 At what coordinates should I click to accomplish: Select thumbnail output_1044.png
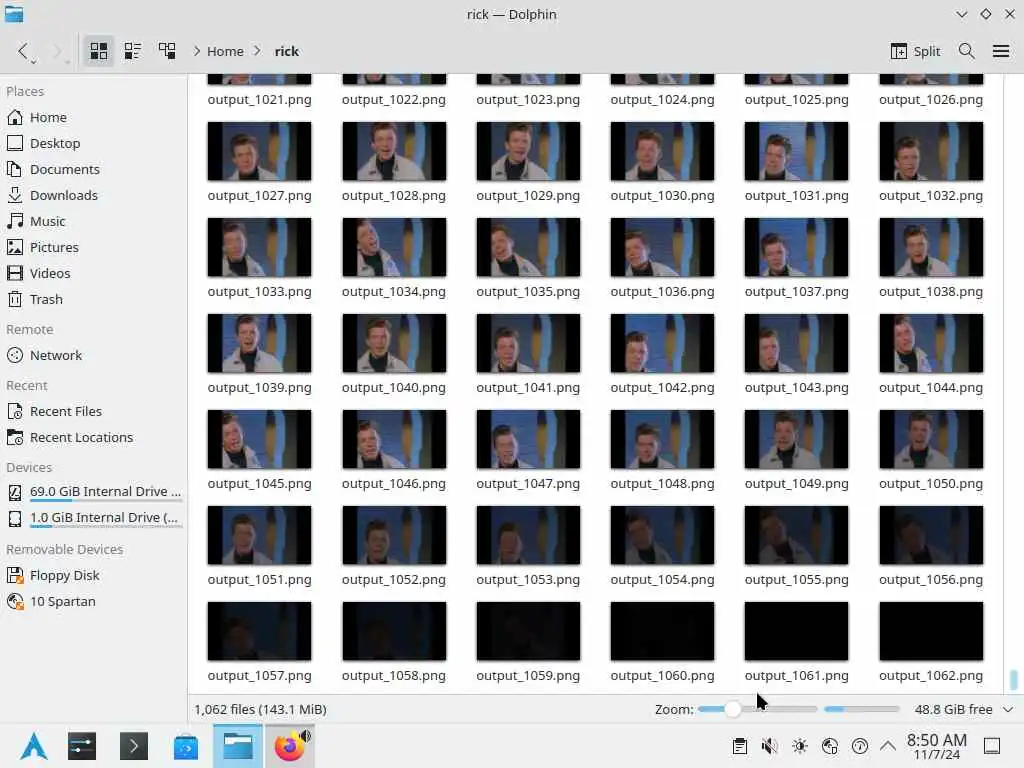coord(931,343)
